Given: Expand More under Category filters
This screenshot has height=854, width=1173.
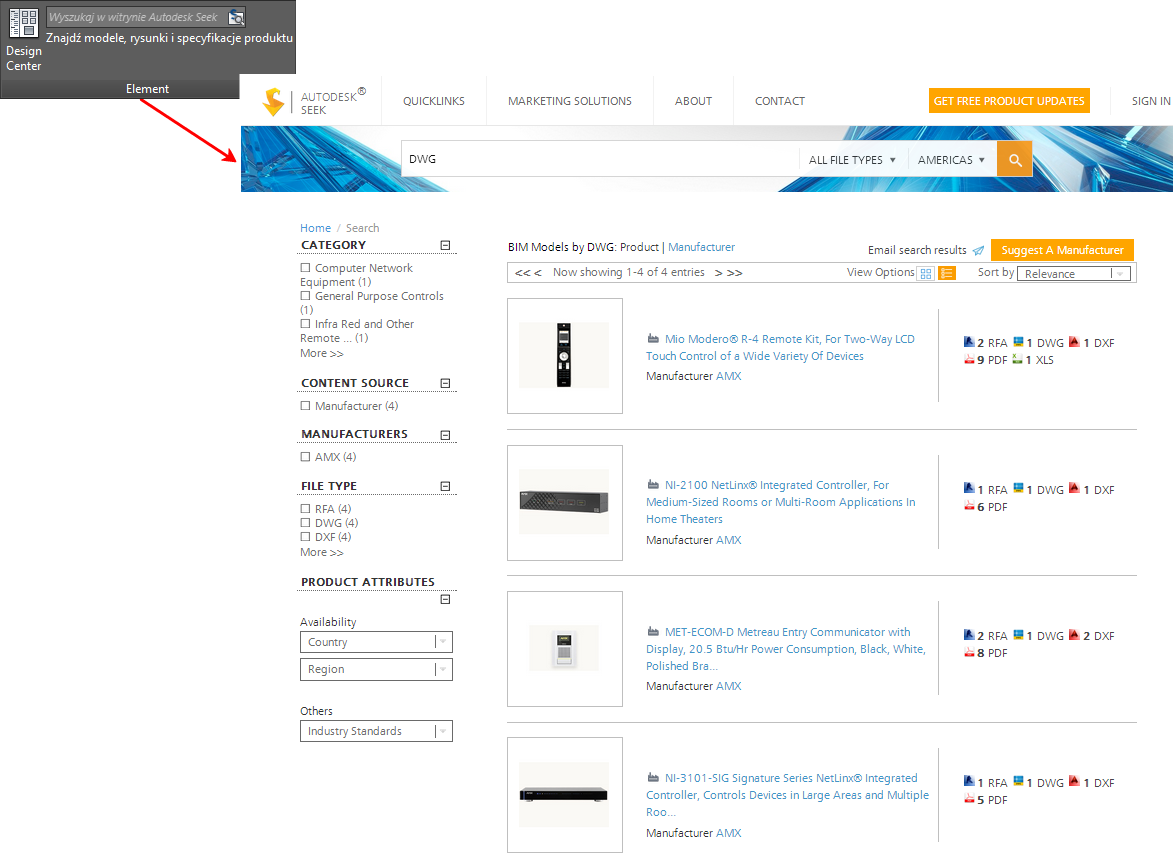Looking at the screenshot, I should pos(322,353).
